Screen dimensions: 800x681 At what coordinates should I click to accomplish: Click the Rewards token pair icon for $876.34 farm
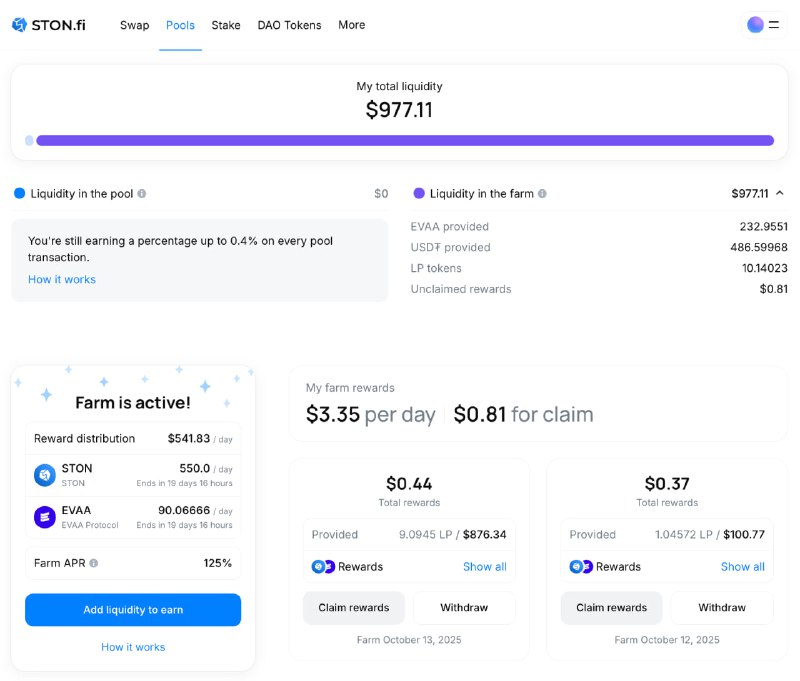point(321,567)
